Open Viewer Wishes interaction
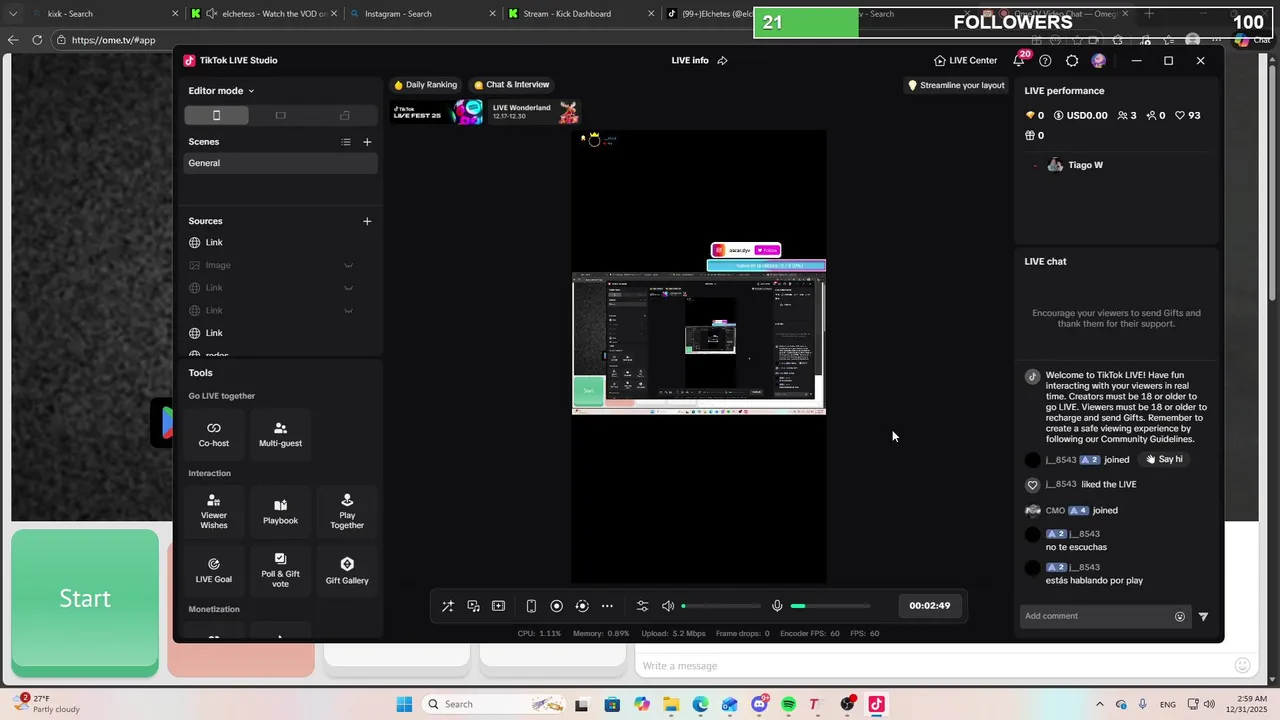 click(213, 511)
